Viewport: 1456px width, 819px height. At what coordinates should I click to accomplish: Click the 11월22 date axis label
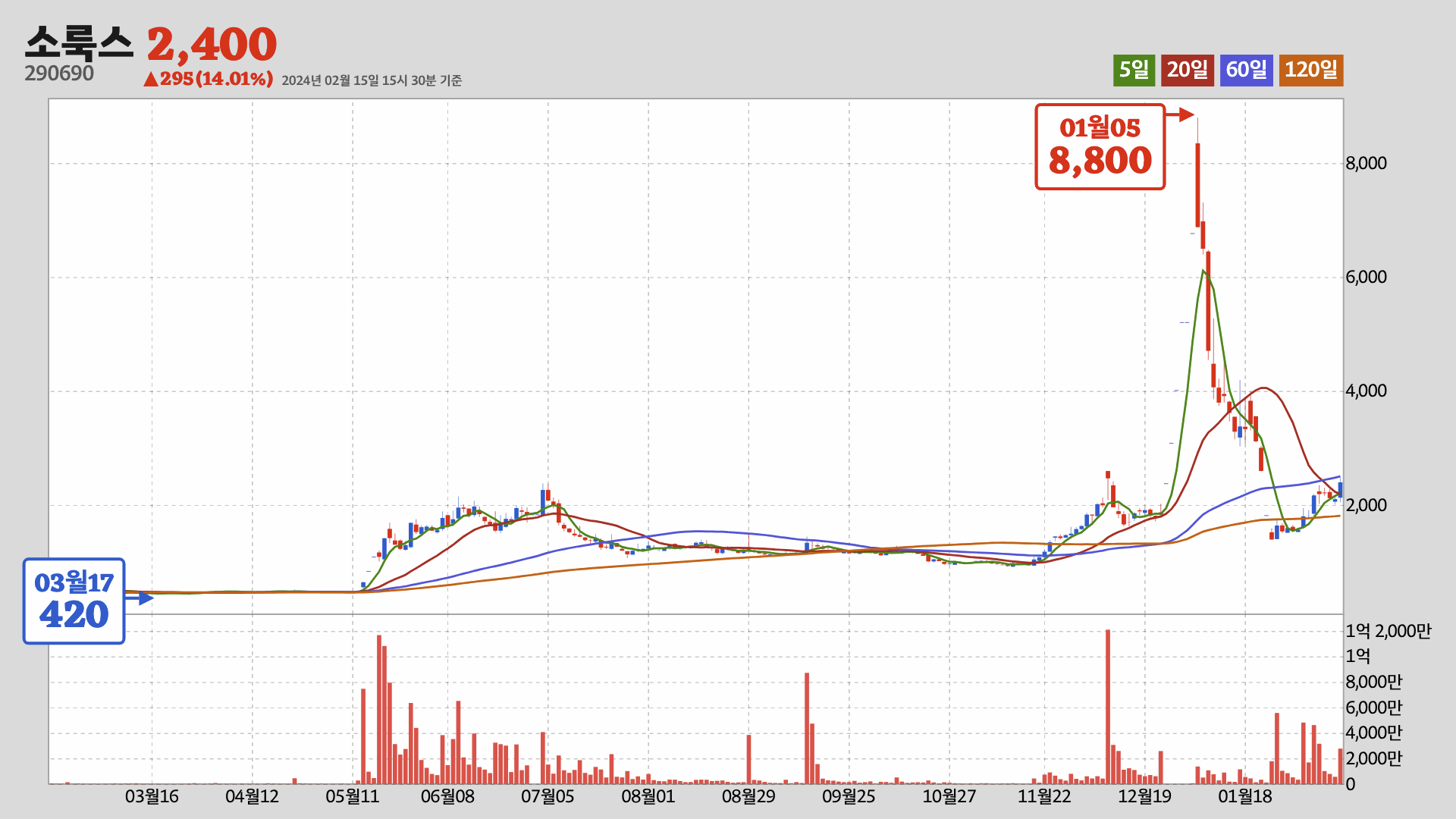[x=1044, y=796]
